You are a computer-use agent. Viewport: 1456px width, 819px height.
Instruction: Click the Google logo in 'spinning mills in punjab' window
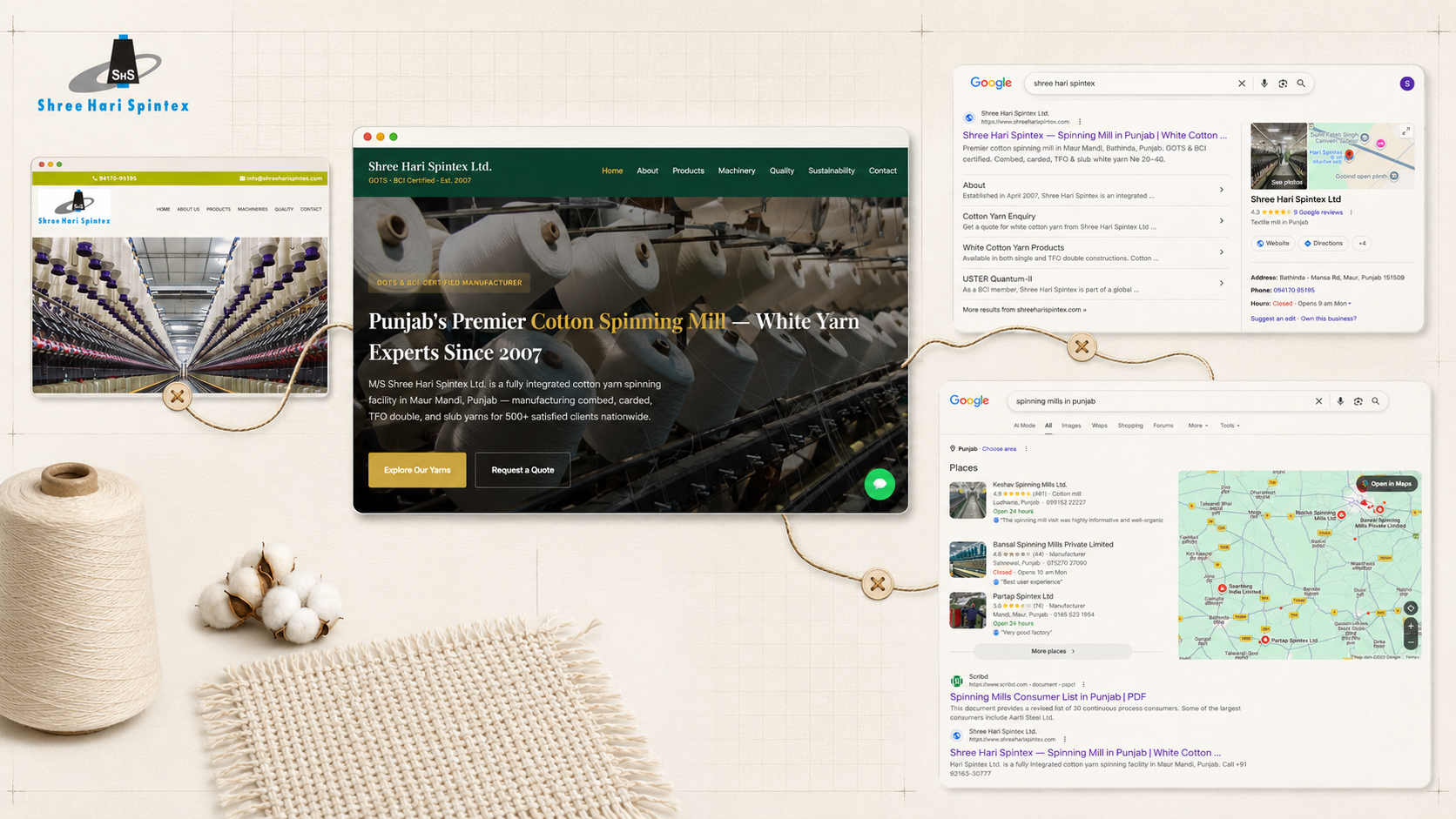tap(969, 400)
